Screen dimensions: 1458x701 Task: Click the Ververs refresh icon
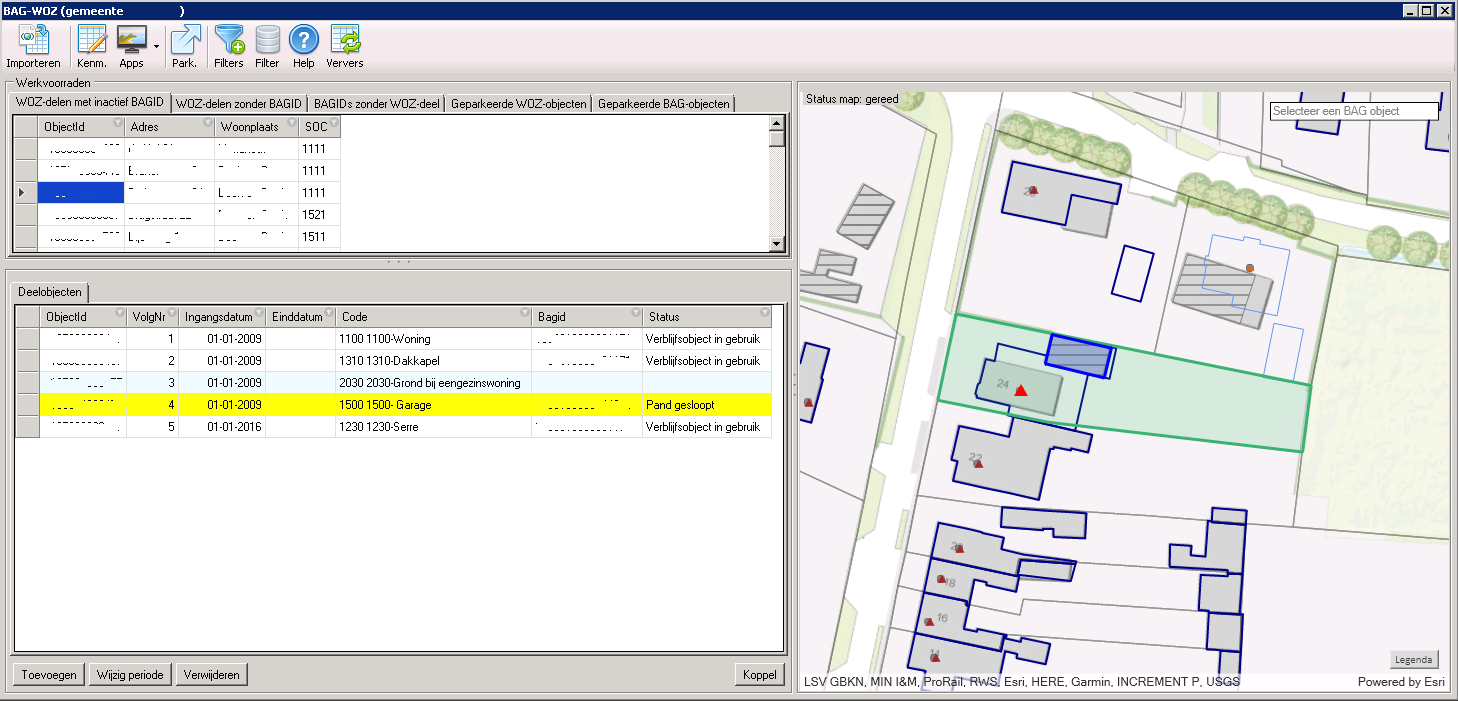[345, 41]
